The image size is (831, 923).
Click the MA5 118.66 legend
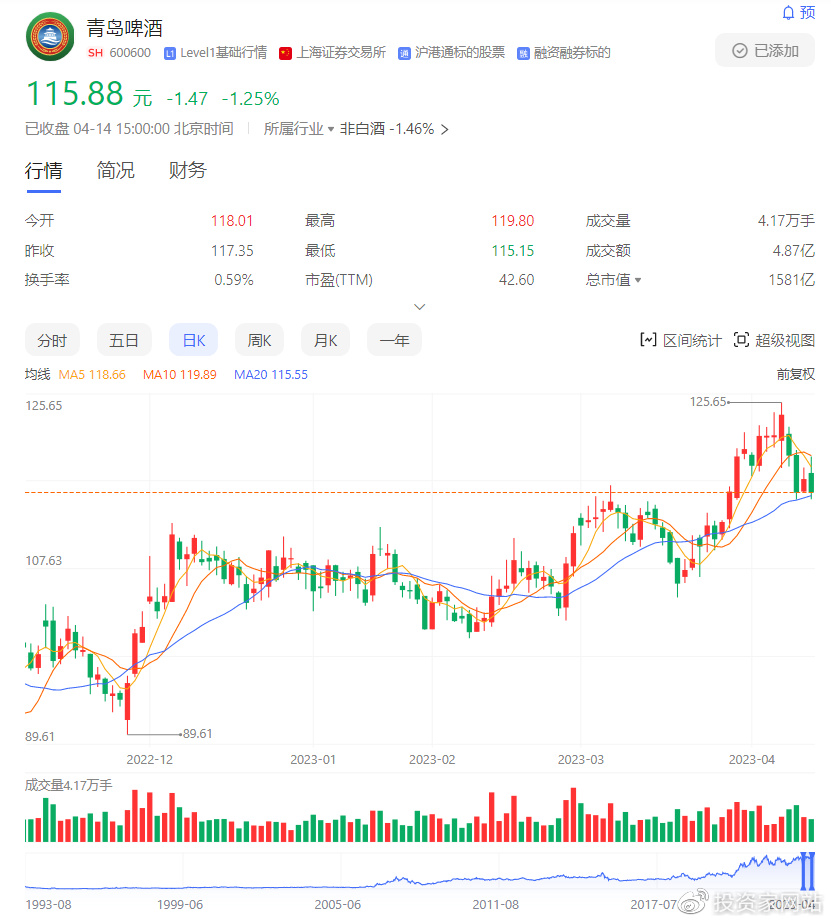click(92, 374)
